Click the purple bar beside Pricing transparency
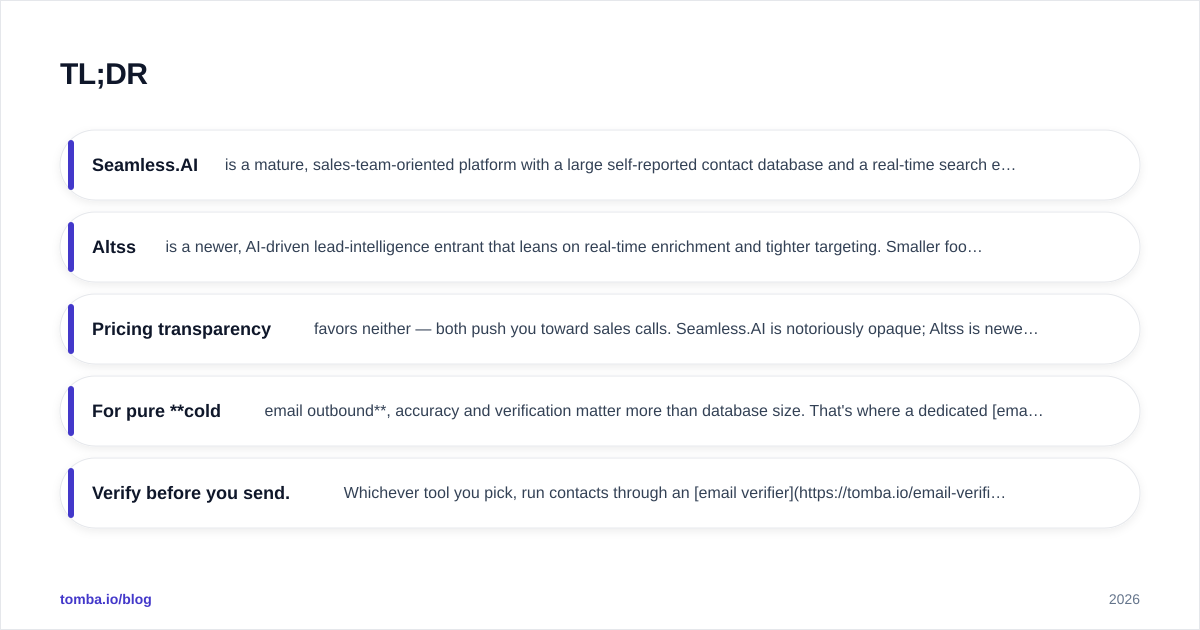The image size is (1200, 630). coord(71,329)
